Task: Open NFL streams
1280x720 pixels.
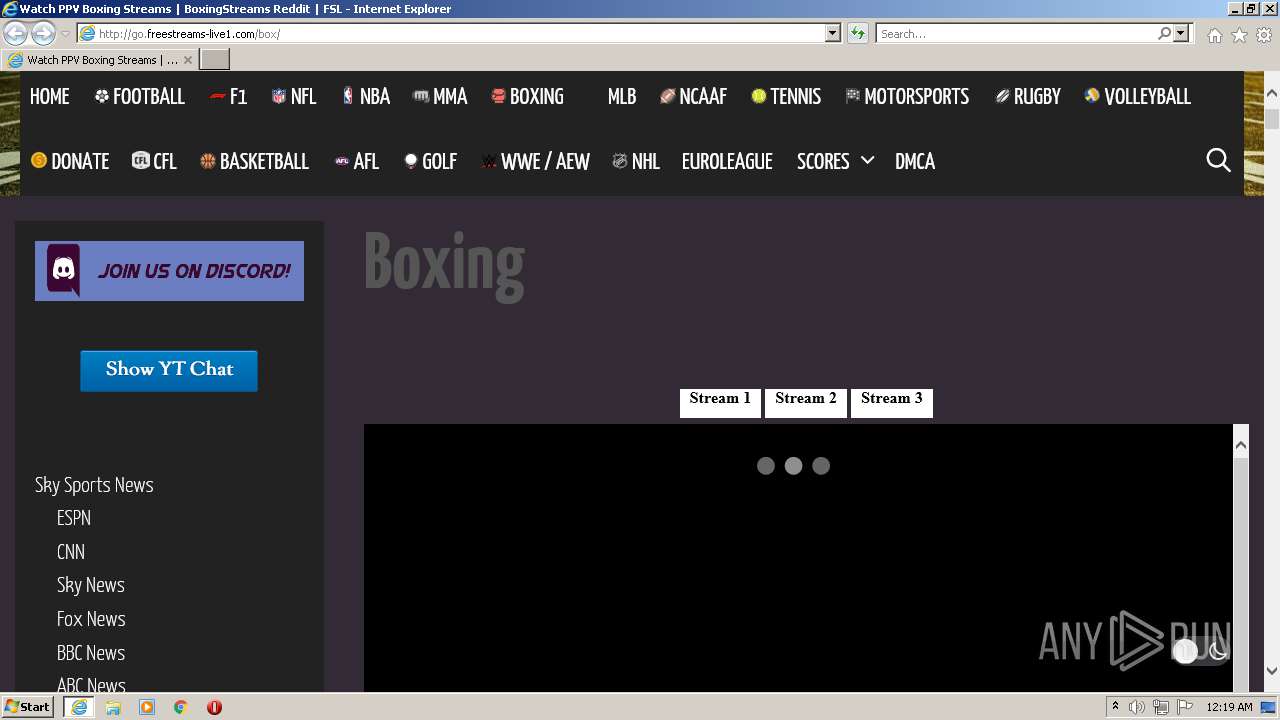Action: 294,97
